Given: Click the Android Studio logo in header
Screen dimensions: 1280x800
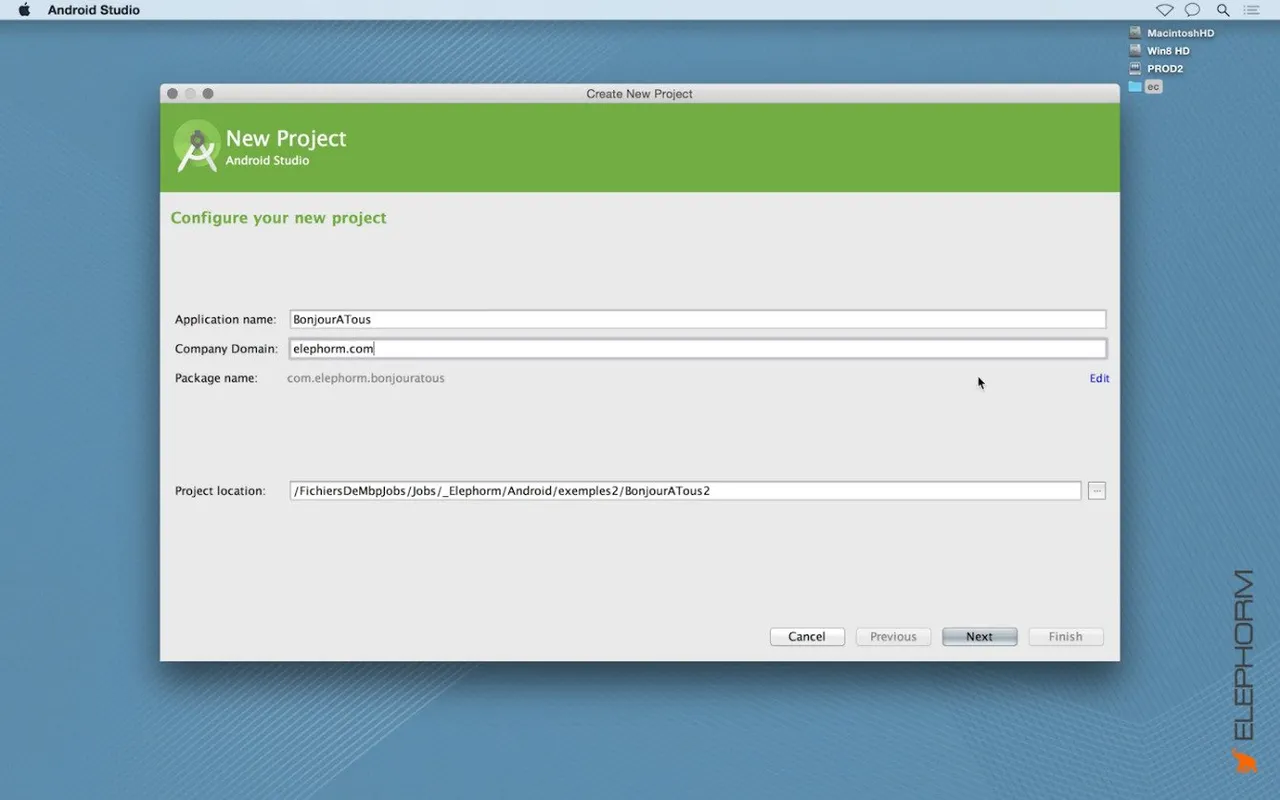Looking at the screenshot, I should click(x=197, y=146).
